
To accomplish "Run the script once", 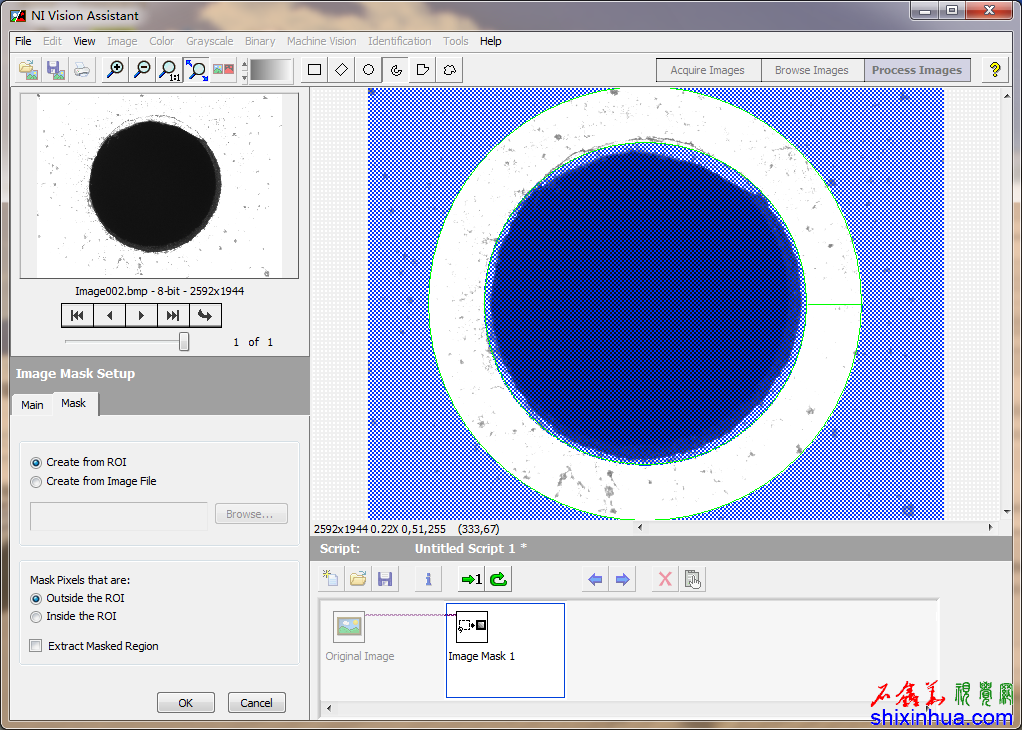I will pyautogui.click(x=471, y=579).
